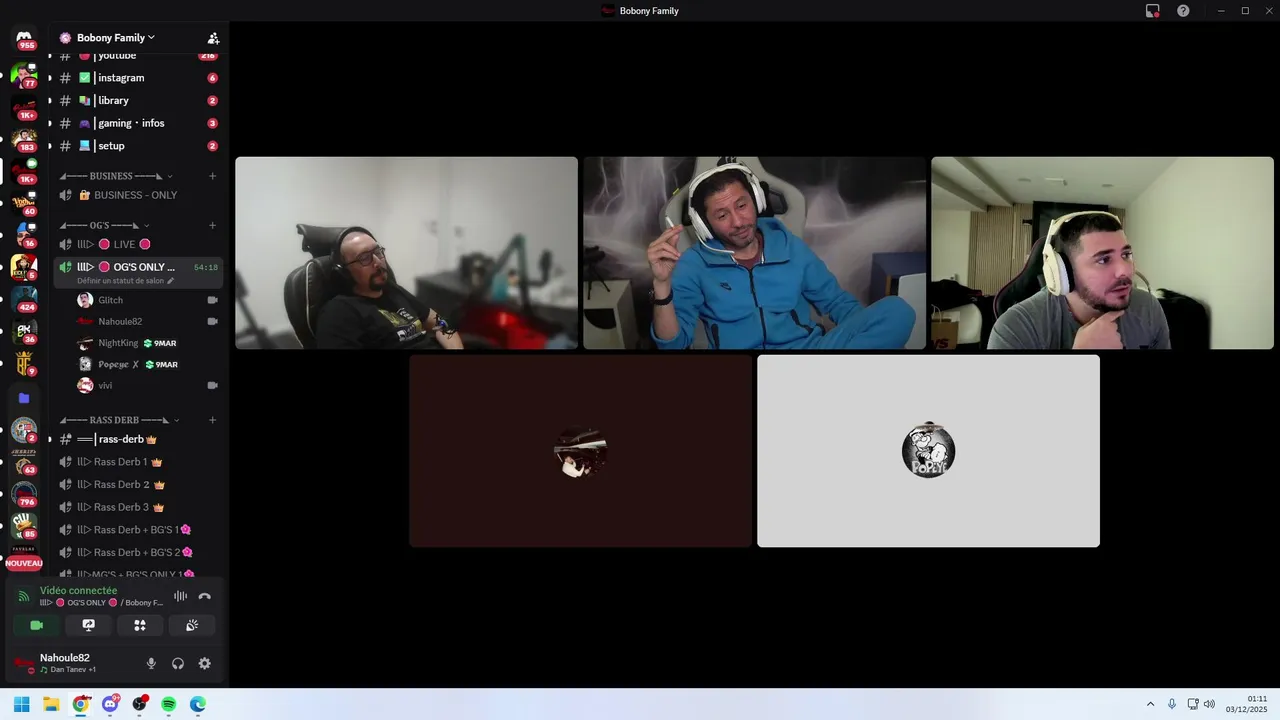Viewport: 1280px width, 720px height.
Task: Mute microphone in the user panel
Action: (151, 663)
